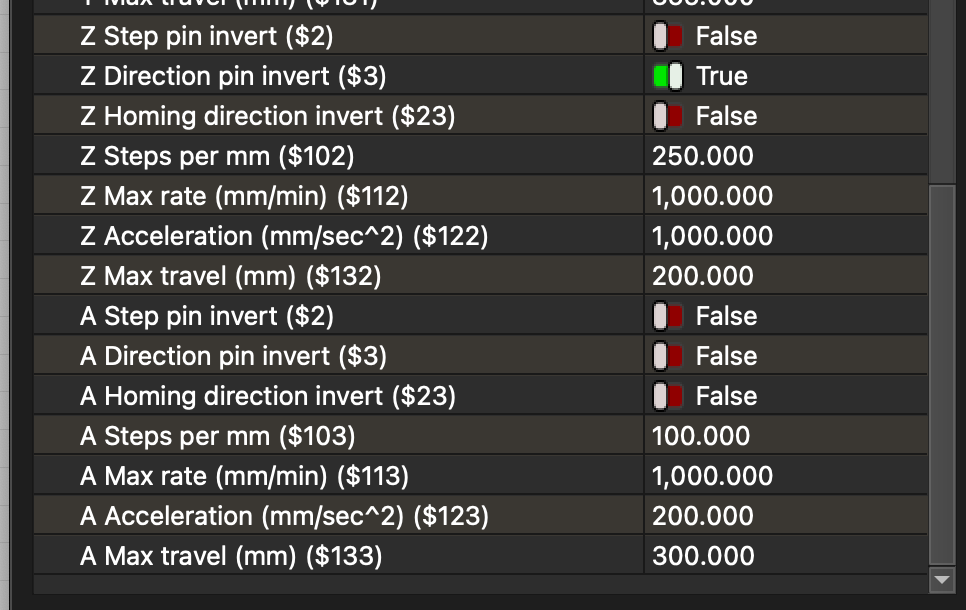Select the Z Steps per mm ($102) label
This screenshot has width=966, height=610.
pos(217,157)
